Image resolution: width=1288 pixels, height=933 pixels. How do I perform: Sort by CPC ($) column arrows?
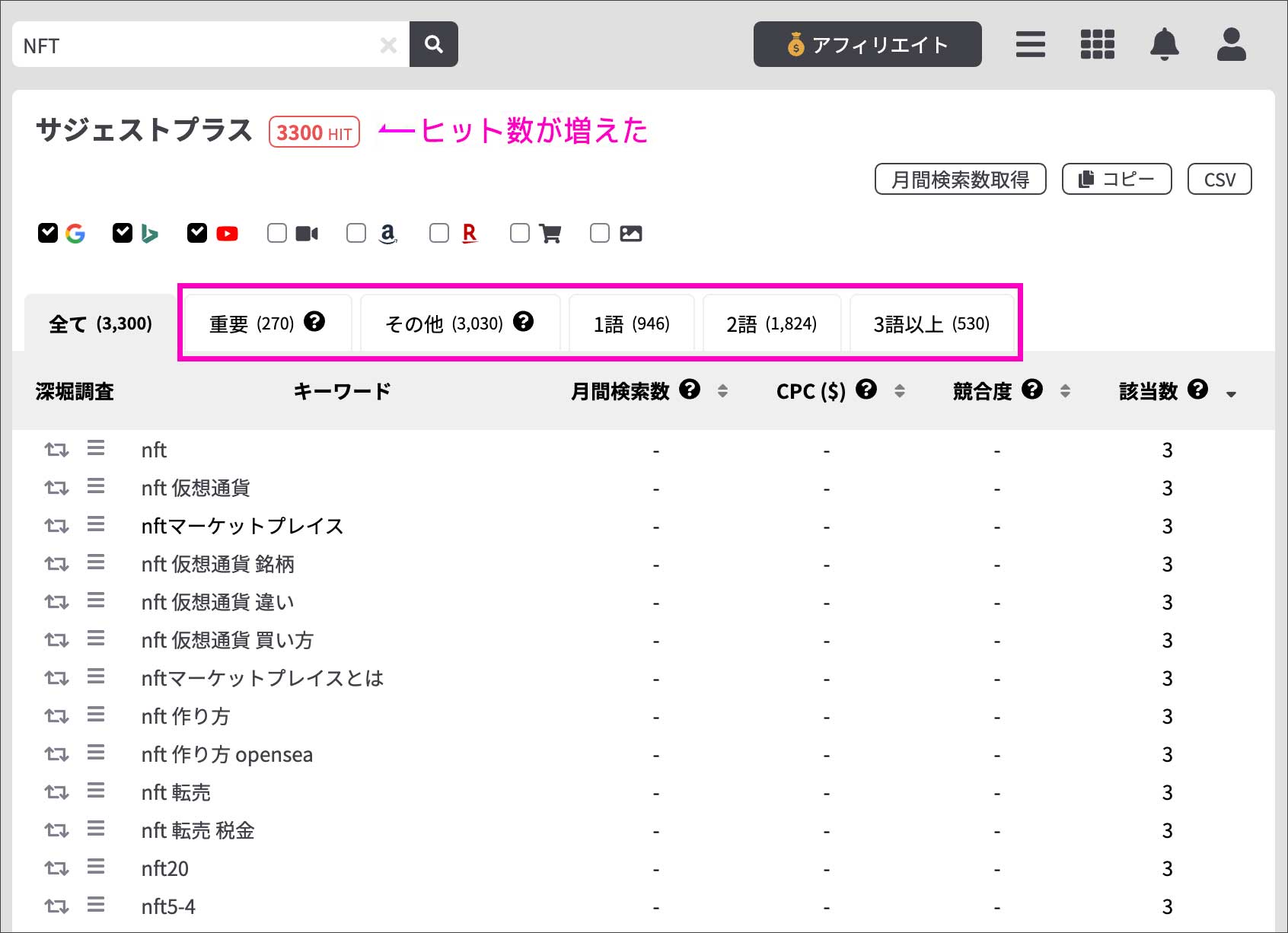pos(899,391)
